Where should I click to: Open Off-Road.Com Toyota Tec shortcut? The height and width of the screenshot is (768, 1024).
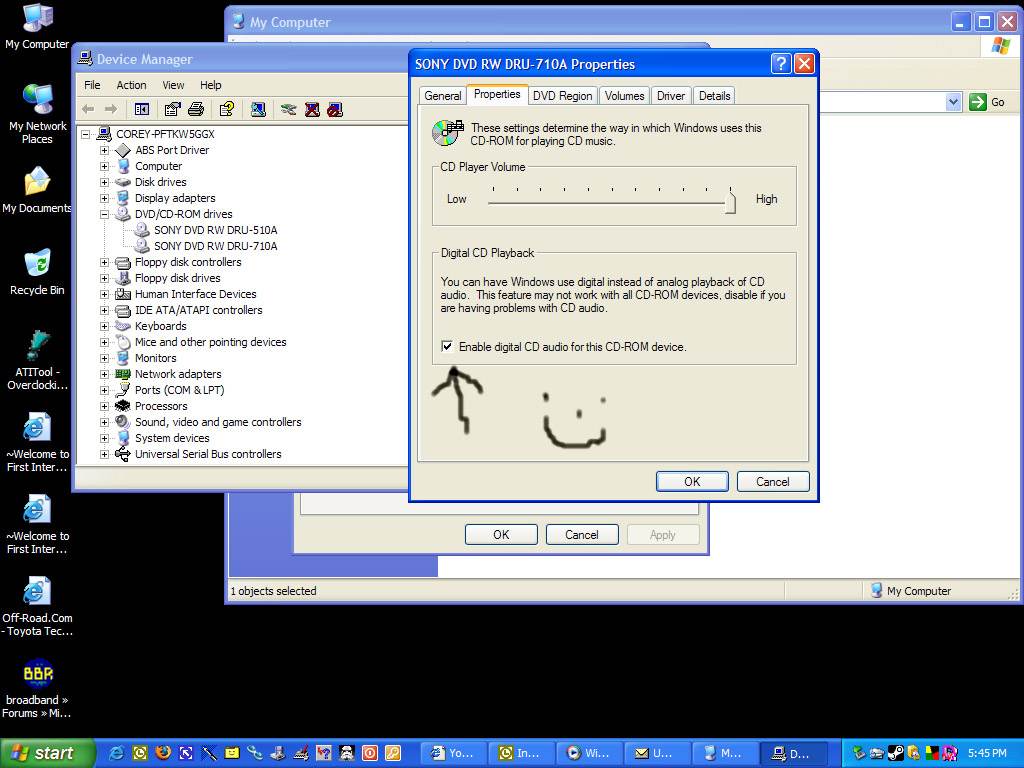coord(37,606)
